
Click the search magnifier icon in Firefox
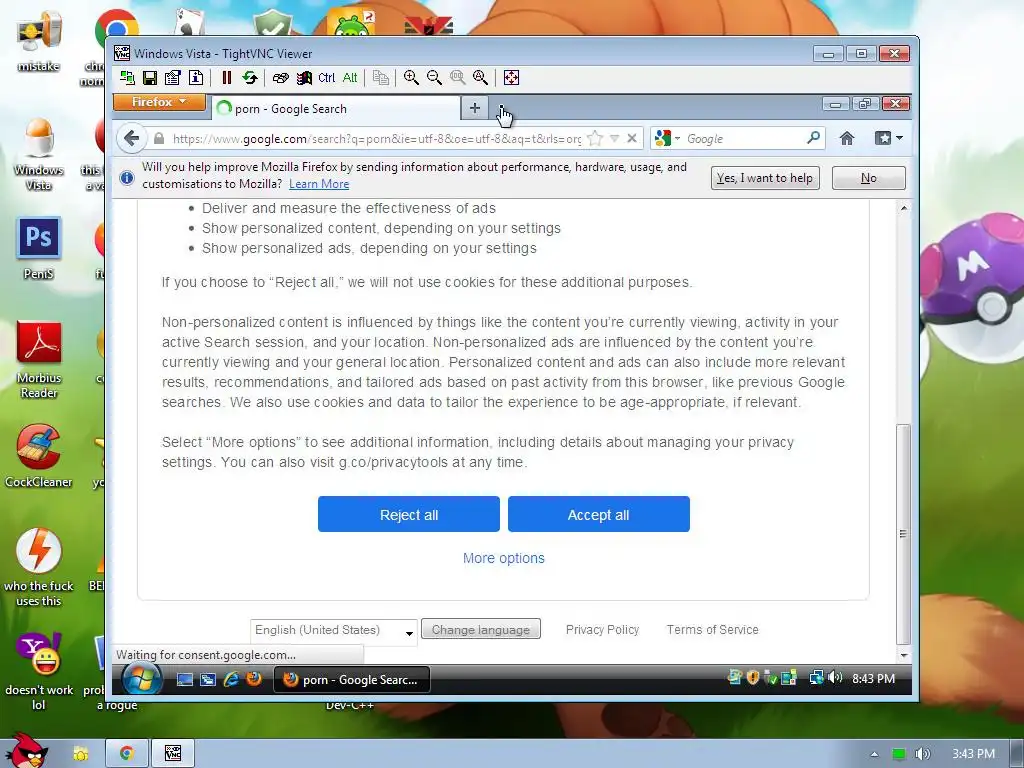coord(814,138)
